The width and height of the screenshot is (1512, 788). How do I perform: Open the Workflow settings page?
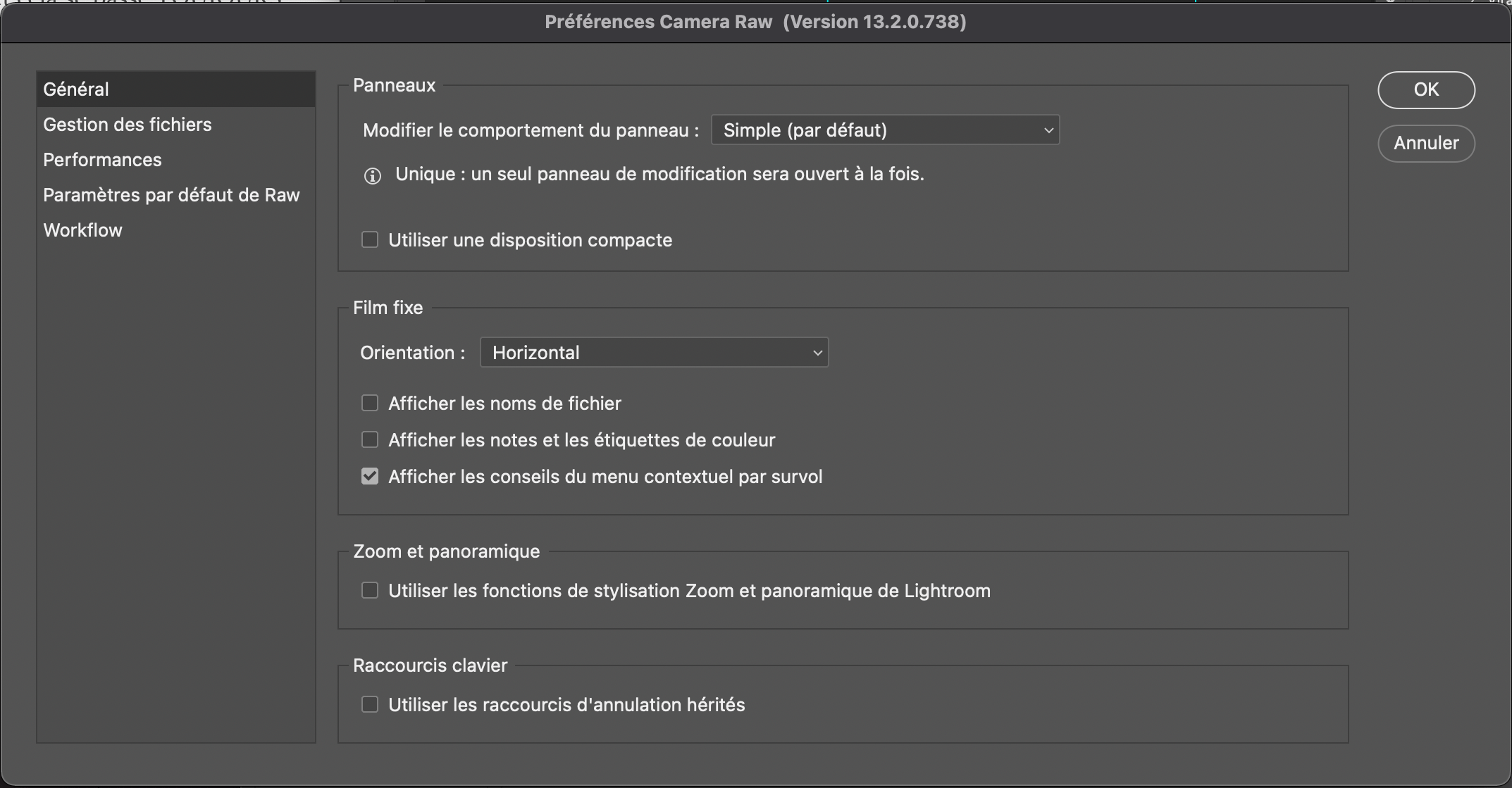82,230
